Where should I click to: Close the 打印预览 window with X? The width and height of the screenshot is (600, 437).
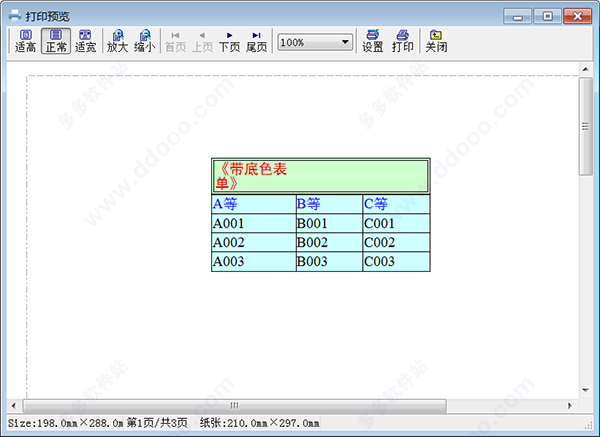tap(578, 16)
